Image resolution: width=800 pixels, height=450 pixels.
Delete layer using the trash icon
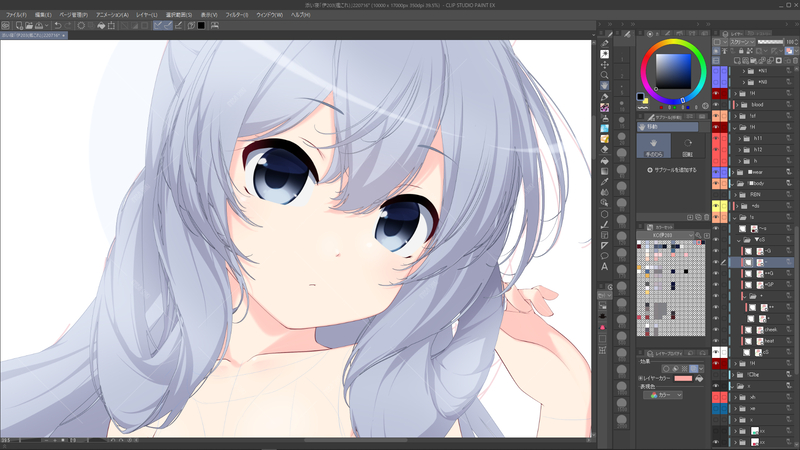(x=795, y=60)
